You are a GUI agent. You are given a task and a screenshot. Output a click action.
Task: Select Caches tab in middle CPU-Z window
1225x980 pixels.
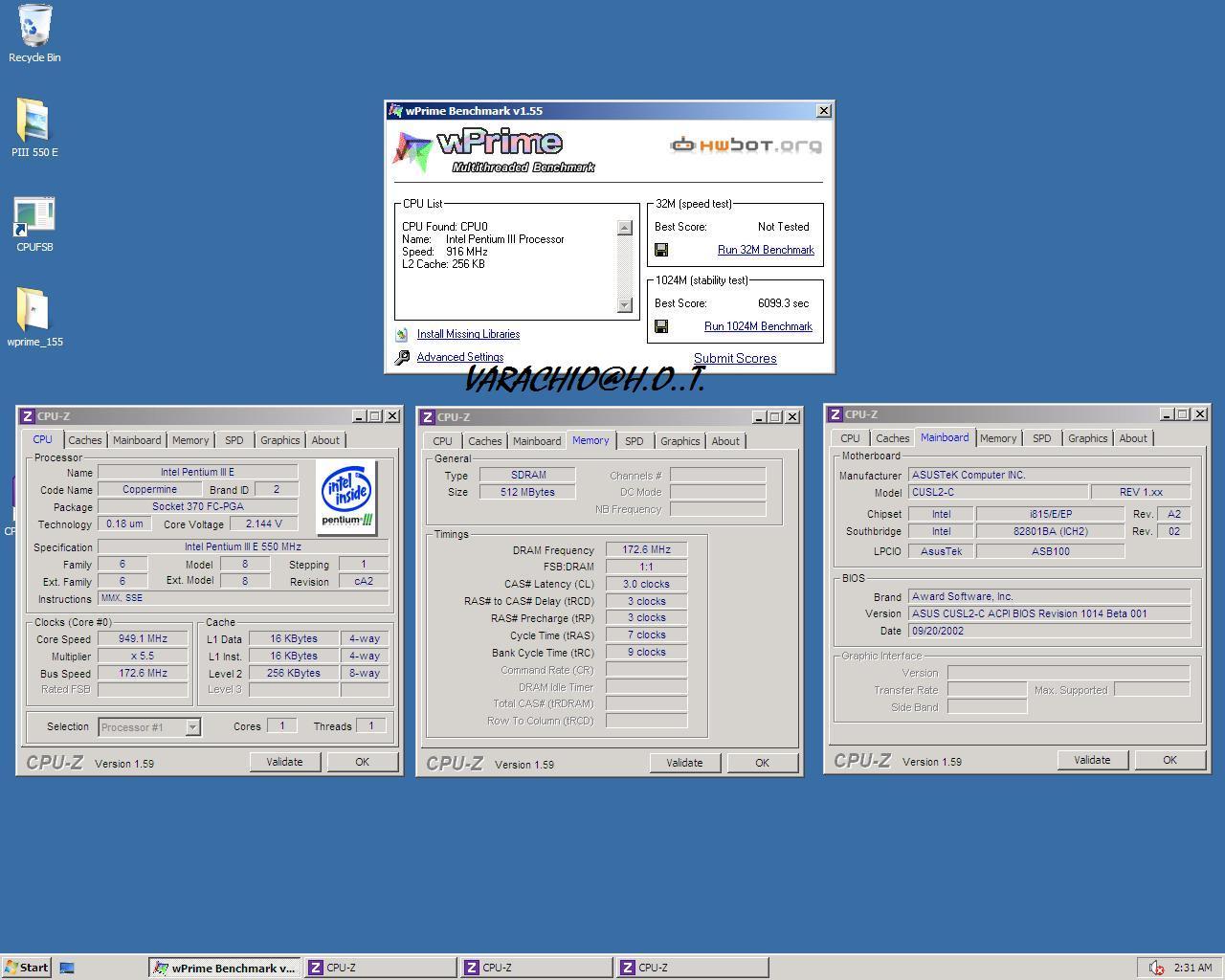pos(484,441)
